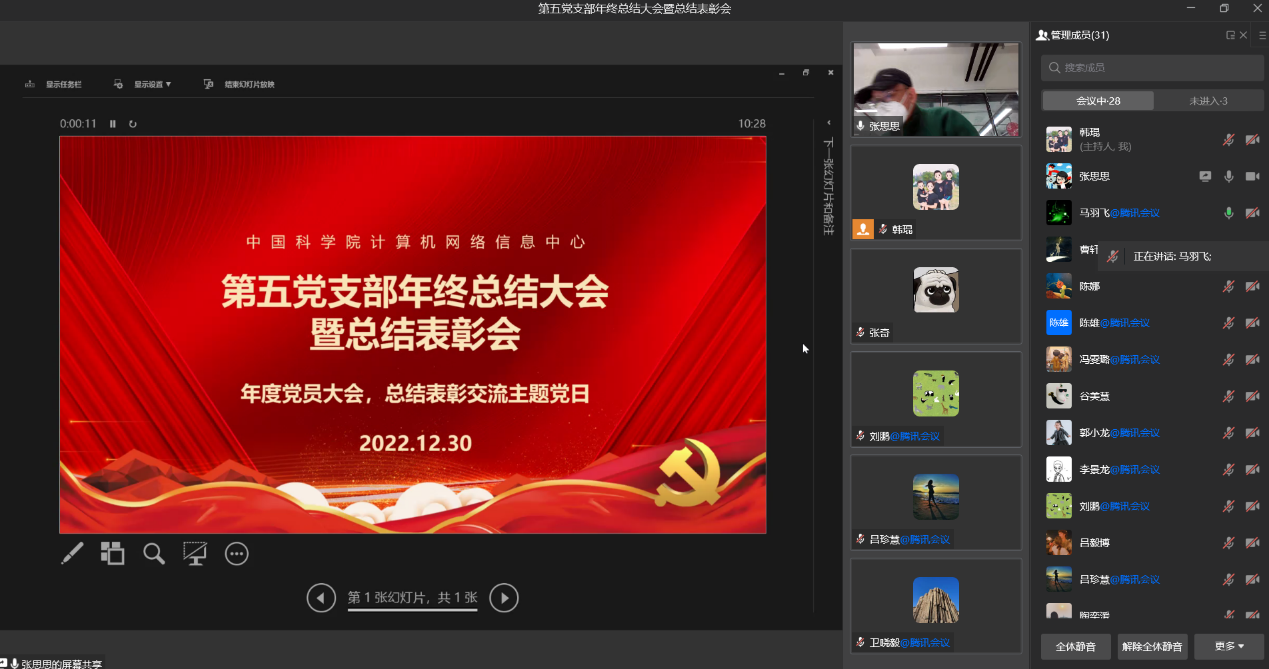Viewport: 1269px width, 669px height.
Task: Click the 搜索成员 search field
Action: coord(1152,68)
